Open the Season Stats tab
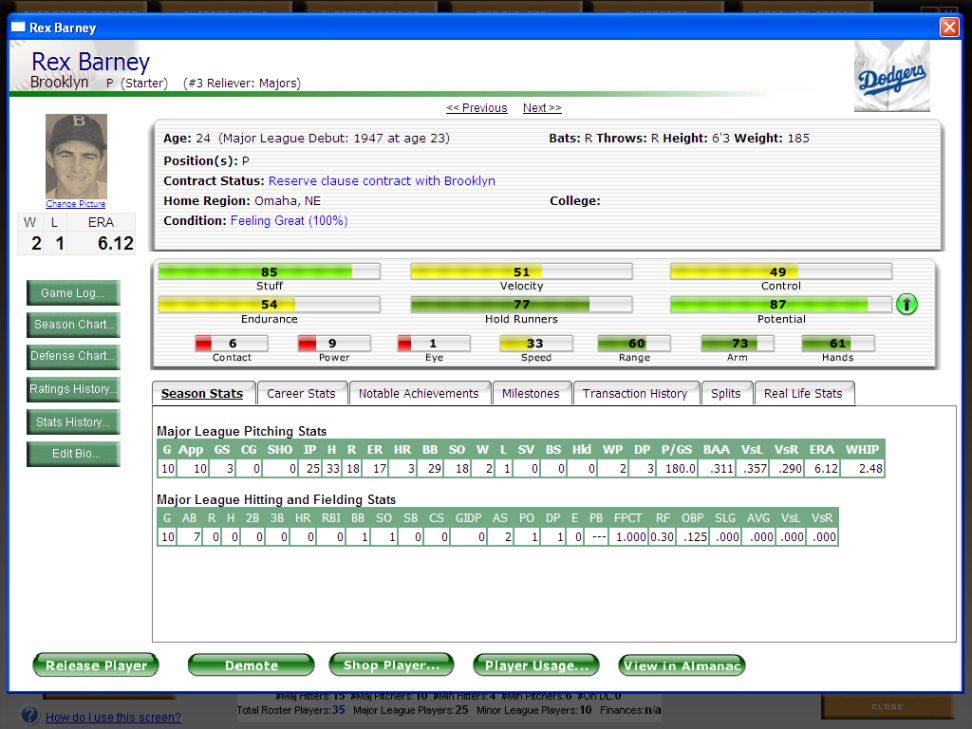 pos(202,394)
